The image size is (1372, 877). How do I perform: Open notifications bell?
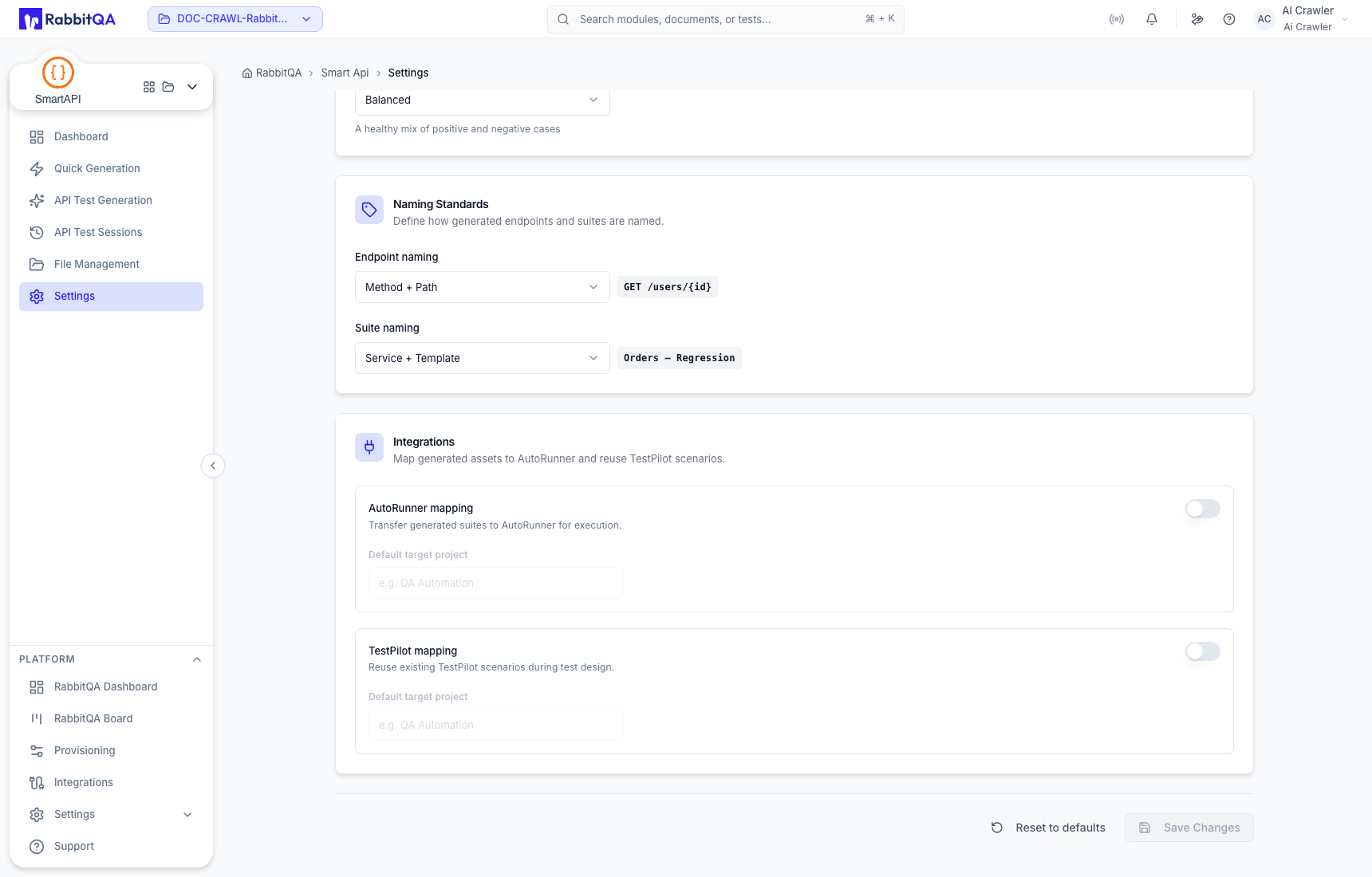1152,19
